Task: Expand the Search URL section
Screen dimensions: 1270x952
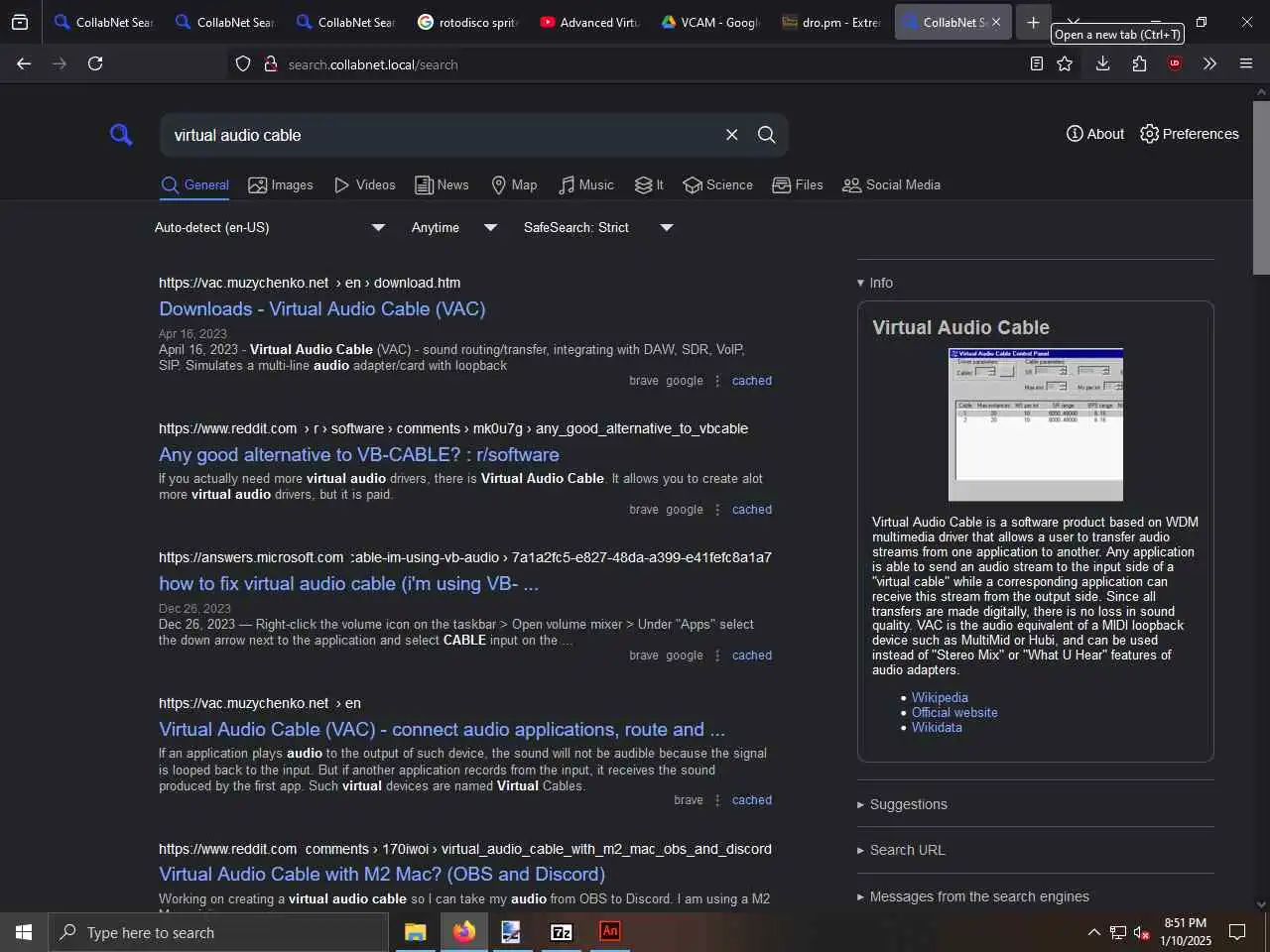Action: click(901, 850)
